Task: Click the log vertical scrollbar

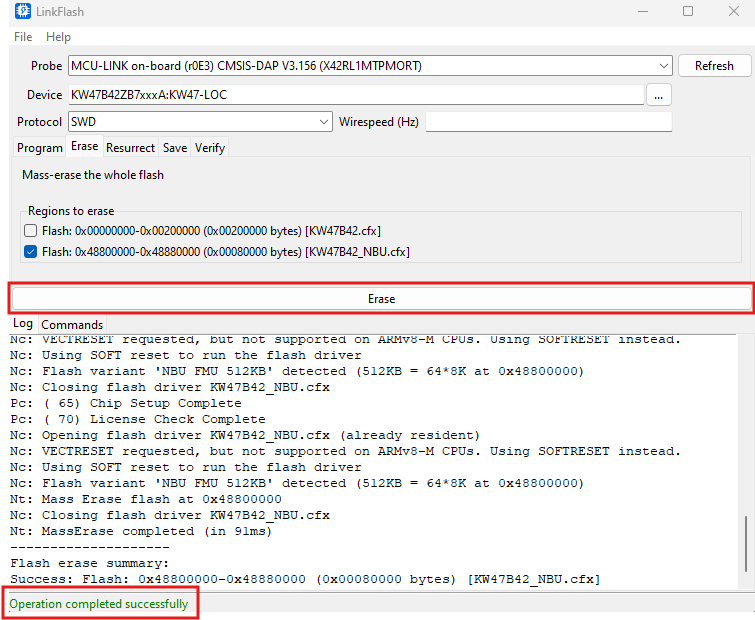Action: (745, 460)
